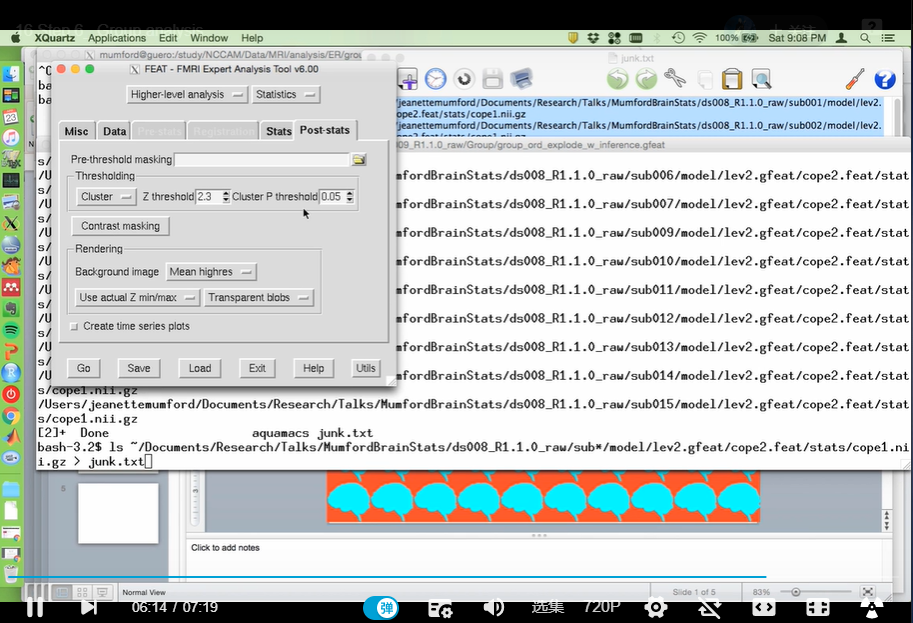913x623 pixels.
Task: Click the Z threshold value field
Action: [x=208, y=197]
